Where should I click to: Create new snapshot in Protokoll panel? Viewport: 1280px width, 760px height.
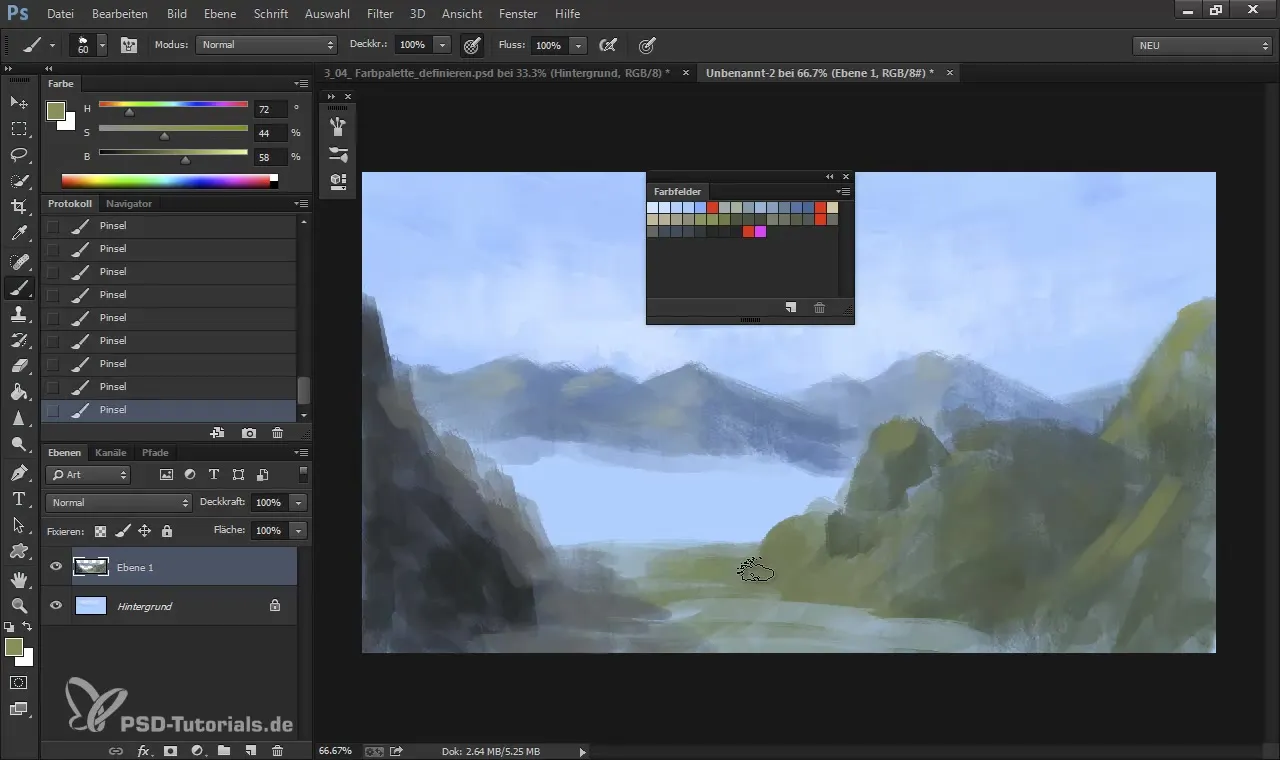click(249, 433)
